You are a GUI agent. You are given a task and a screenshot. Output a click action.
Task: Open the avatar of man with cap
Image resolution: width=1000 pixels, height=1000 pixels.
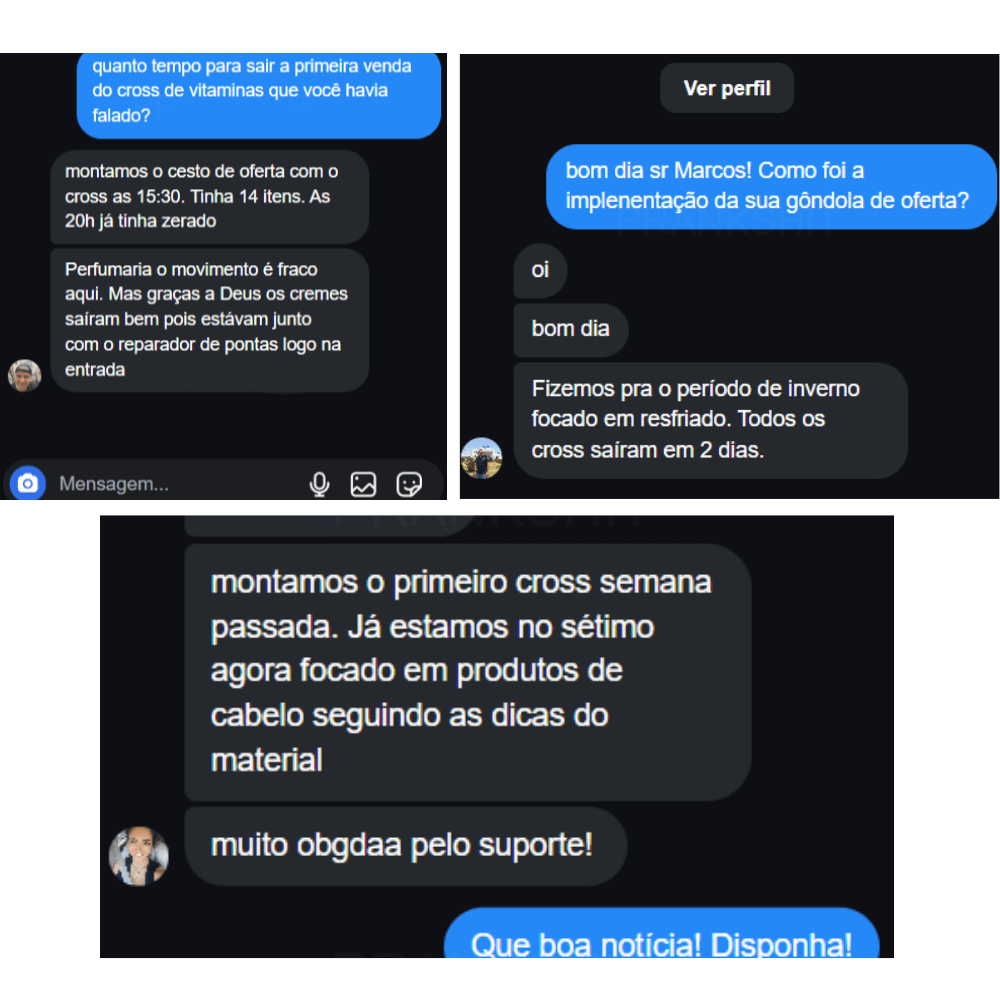[24, 376]
